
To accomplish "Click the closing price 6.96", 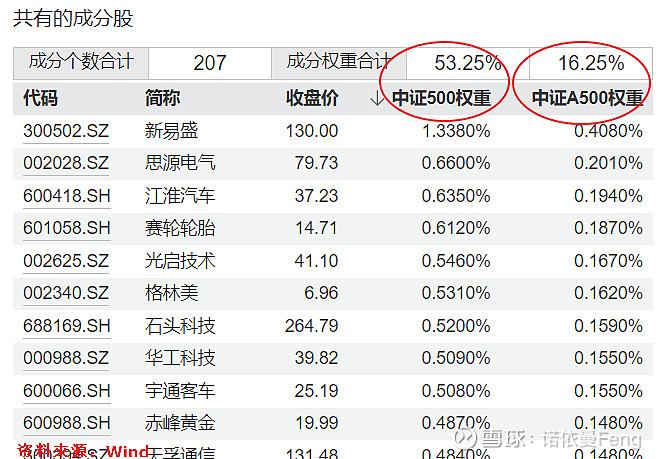I will [321, 293].
